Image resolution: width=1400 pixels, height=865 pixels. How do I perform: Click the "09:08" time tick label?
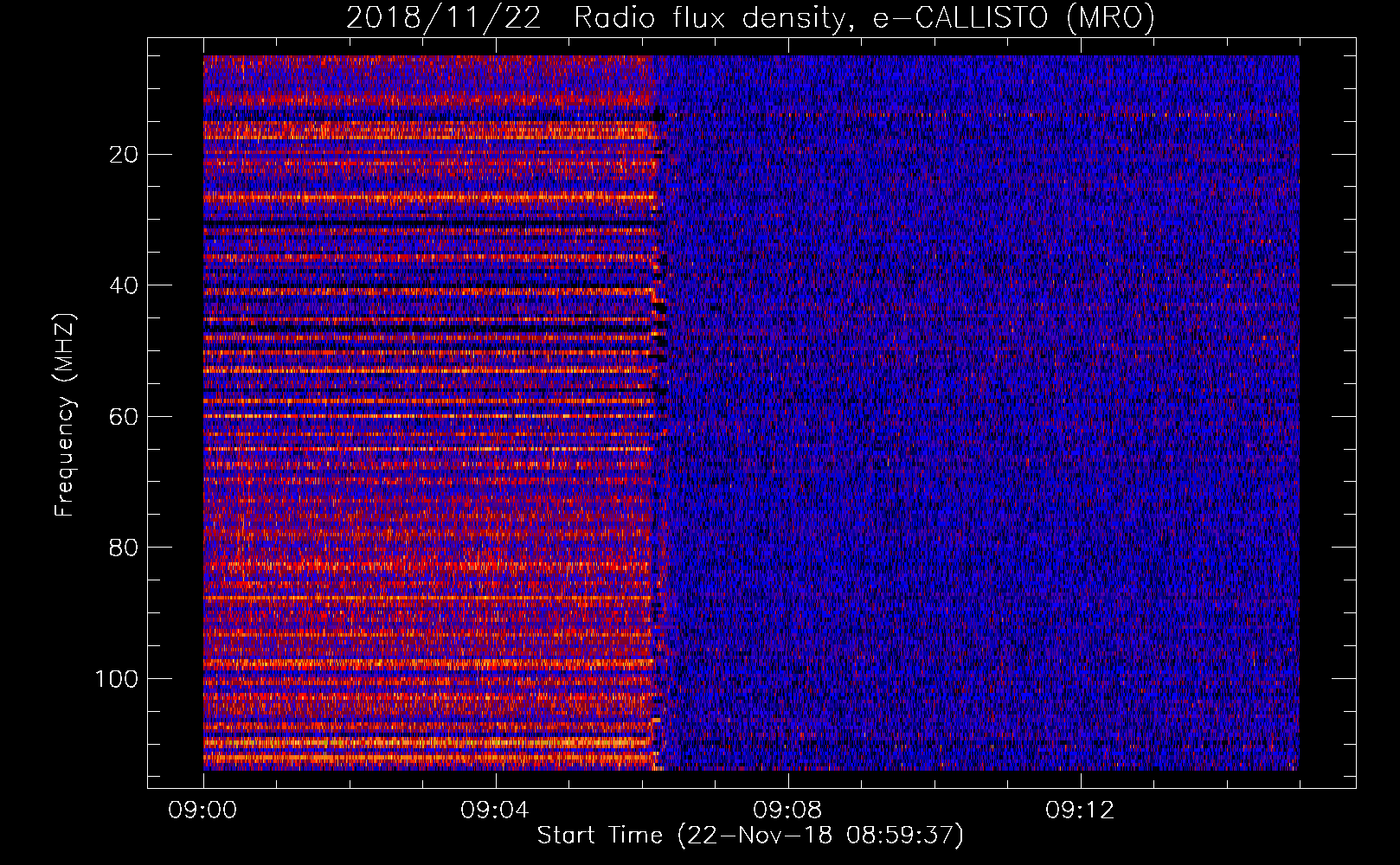click(x=787, y=811)
